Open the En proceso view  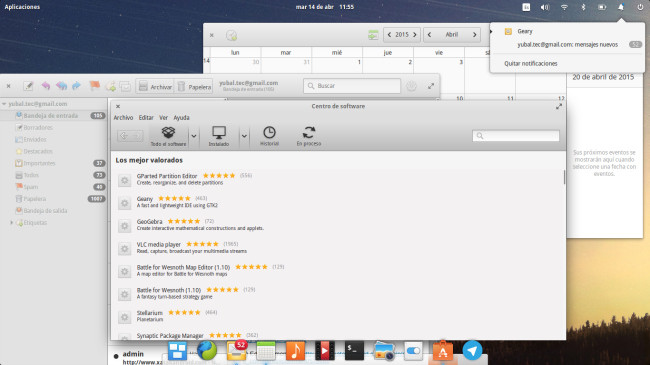(x=309, y=136)
